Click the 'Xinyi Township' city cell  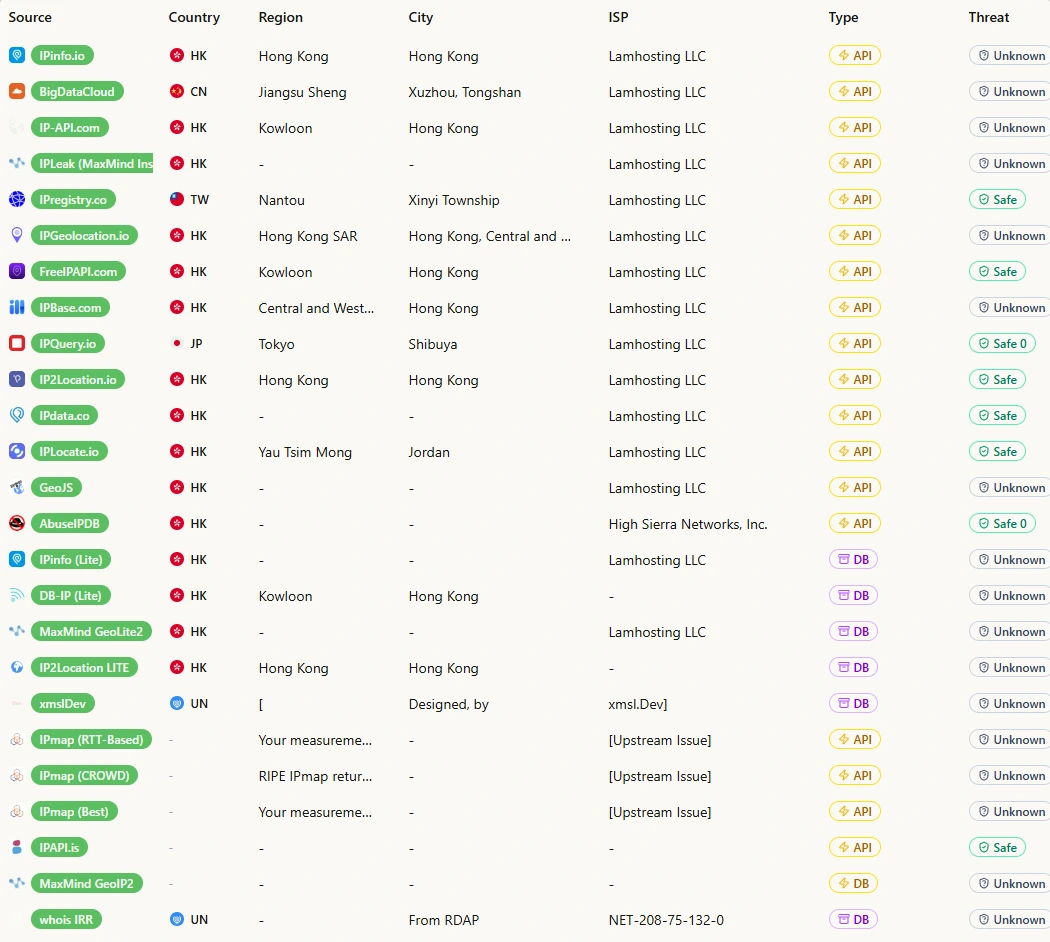pyautogui.click(x=454, y=200)
